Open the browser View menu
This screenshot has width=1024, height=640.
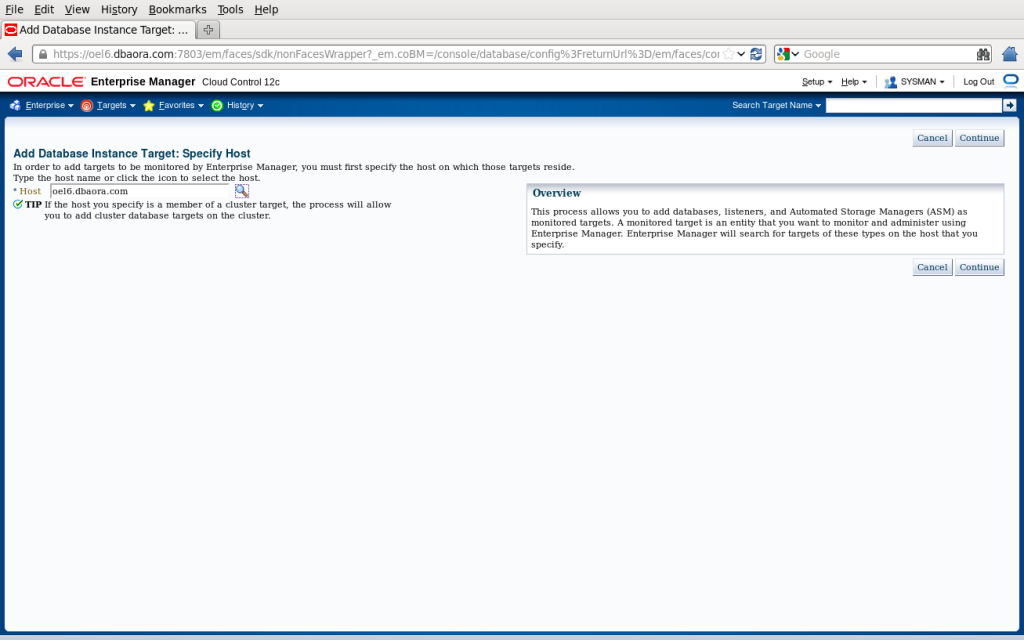pos(77,9)
